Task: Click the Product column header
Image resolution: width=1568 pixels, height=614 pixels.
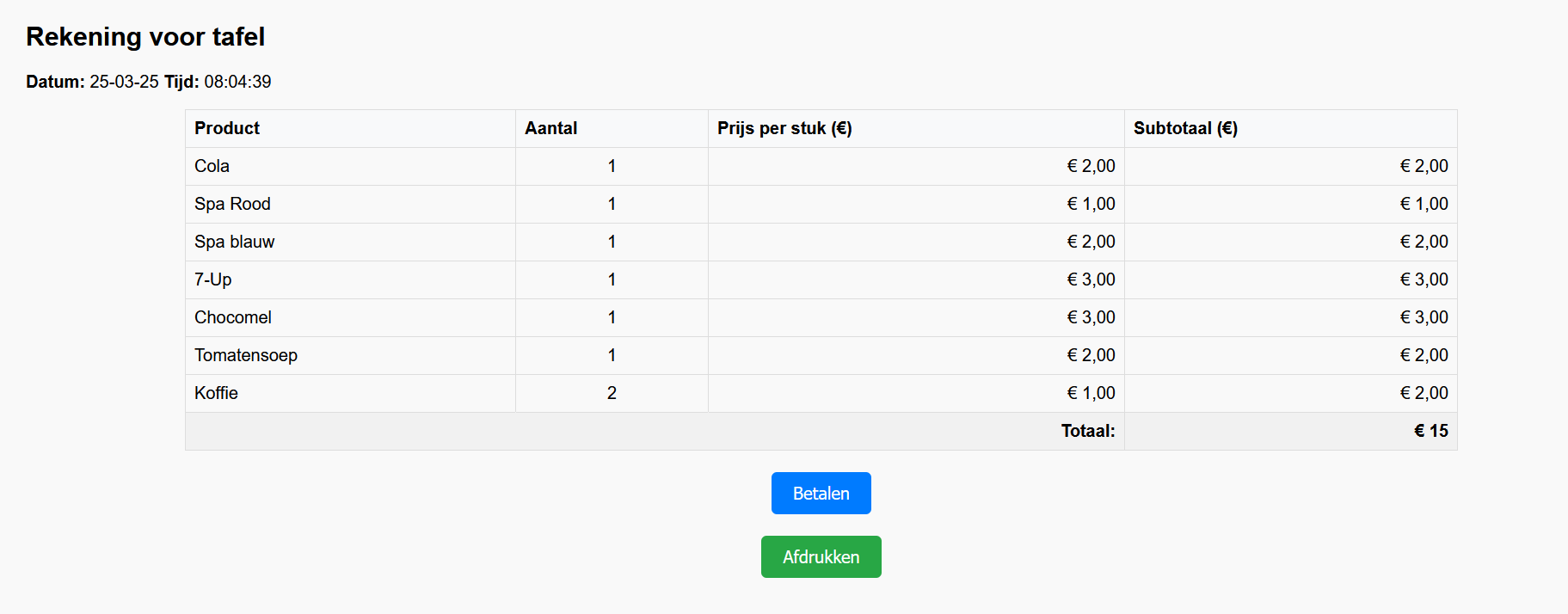Action: pos(226,128)
